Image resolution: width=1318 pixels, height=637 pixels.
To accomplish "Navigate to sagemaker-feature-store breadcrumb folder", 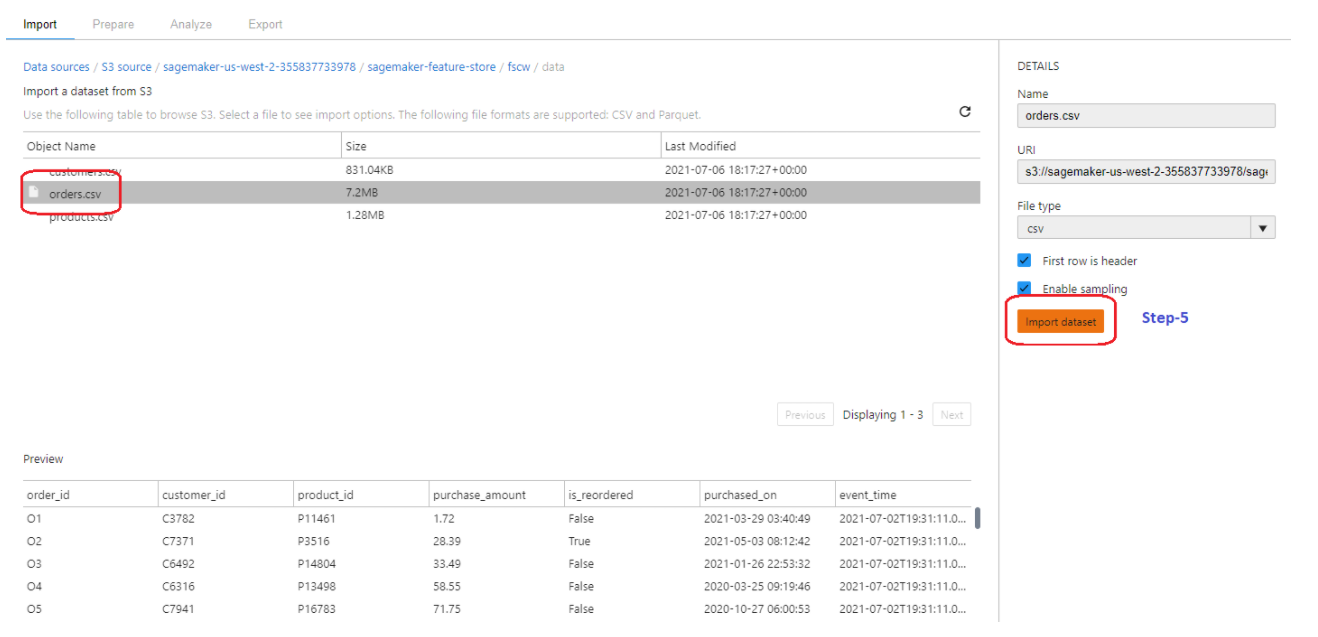I will coord(431,67).
